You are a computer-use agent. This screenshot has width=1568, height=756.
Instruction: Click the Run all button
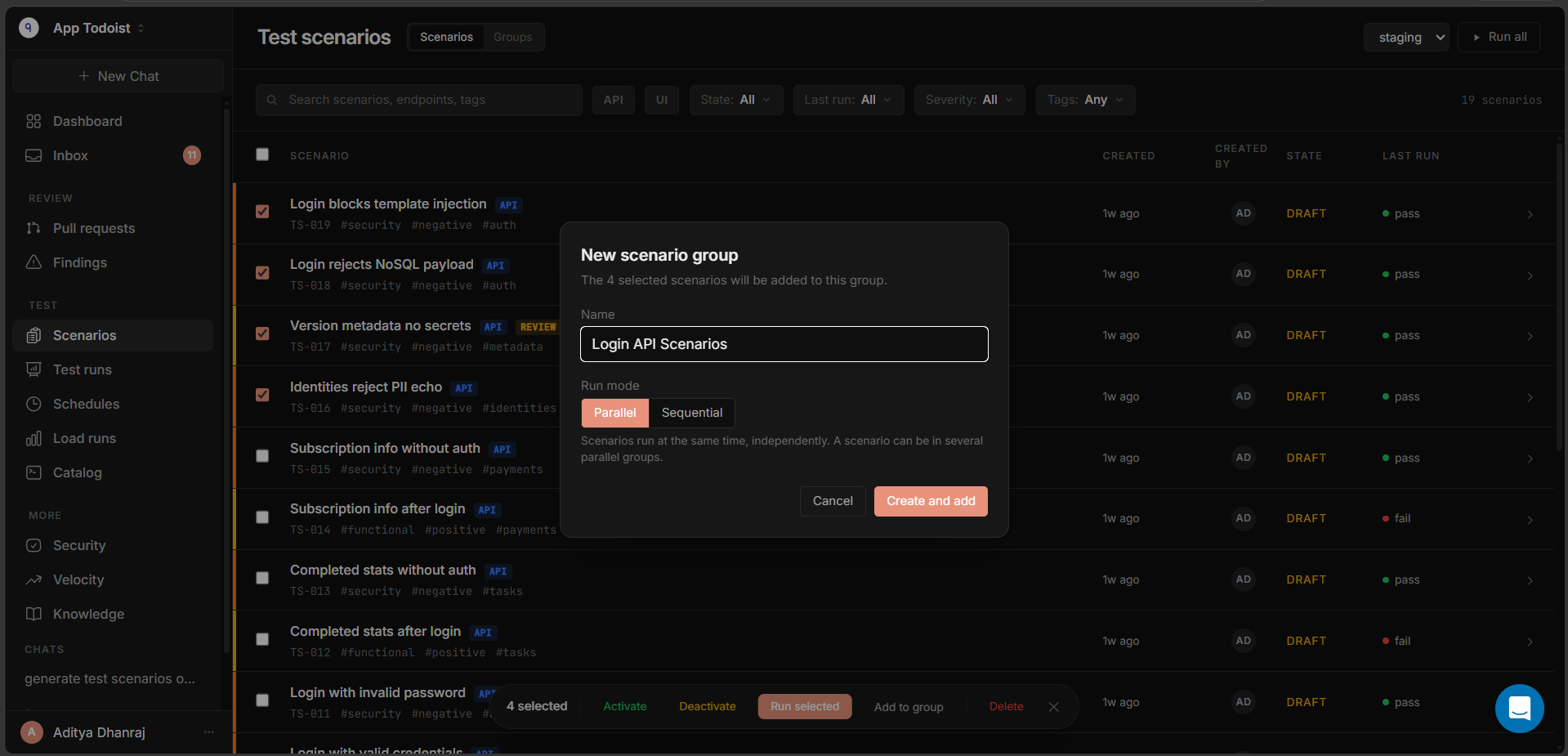coord(1499,37)
